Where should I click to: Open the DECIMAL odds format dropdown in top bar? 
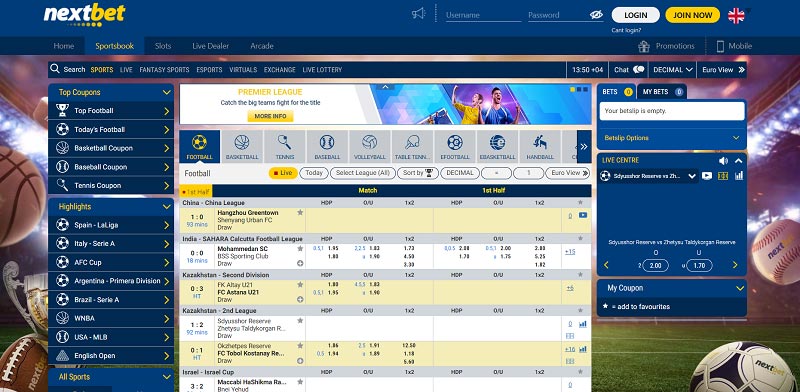[x=673, y=69]
